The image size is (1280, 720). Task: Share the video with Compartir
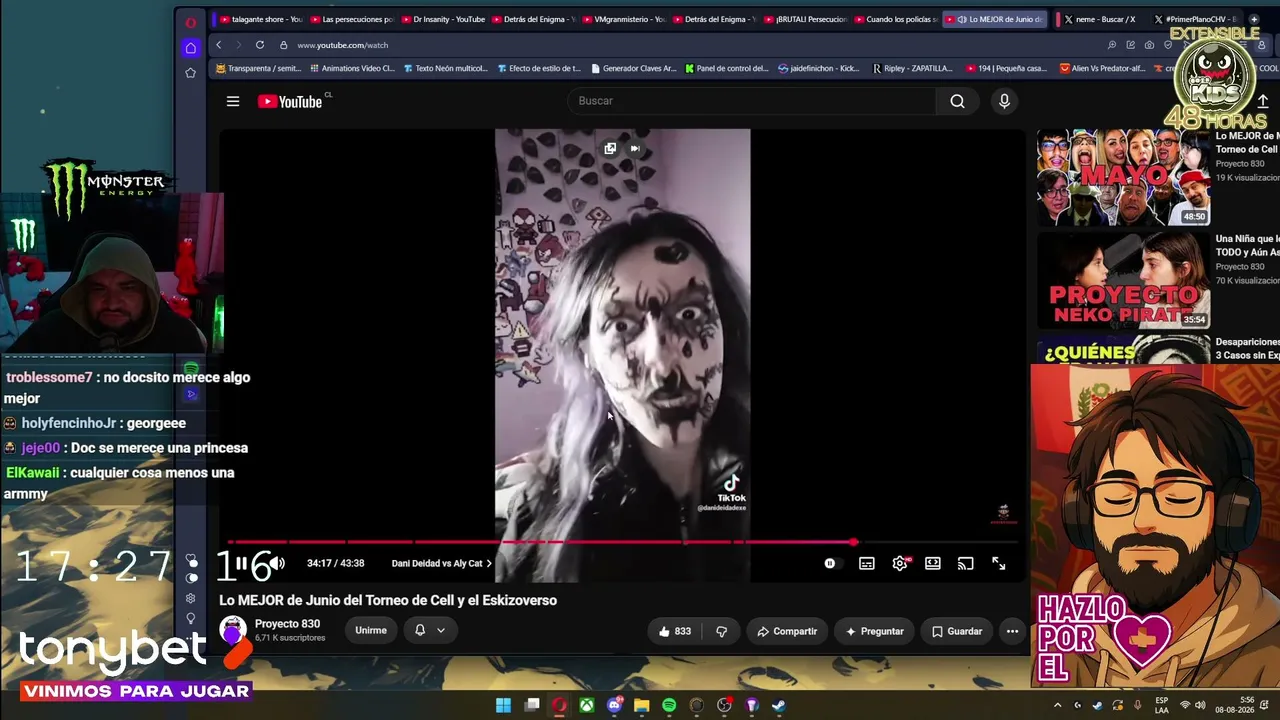click(787, 631)
